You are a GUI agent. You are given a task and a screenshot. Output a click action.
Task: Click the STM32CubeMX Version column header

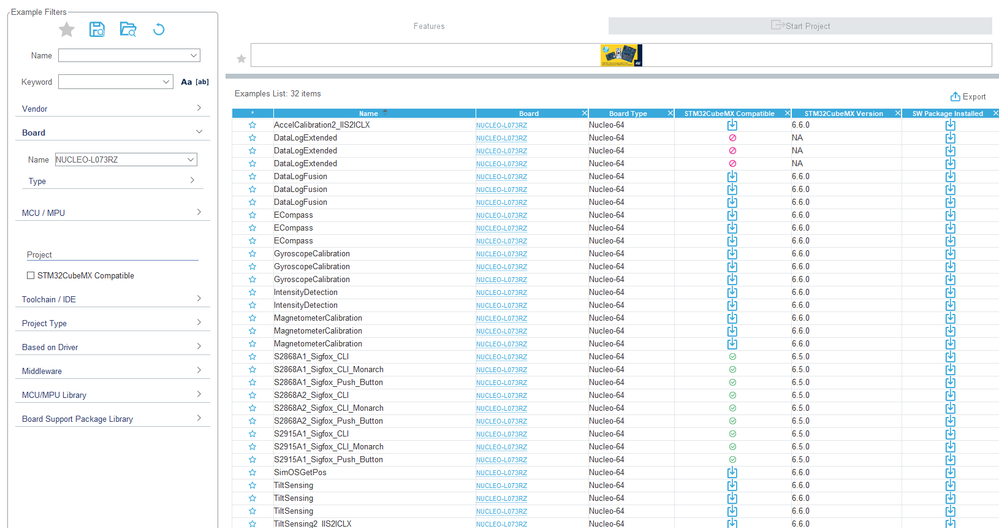click(844, 113)
